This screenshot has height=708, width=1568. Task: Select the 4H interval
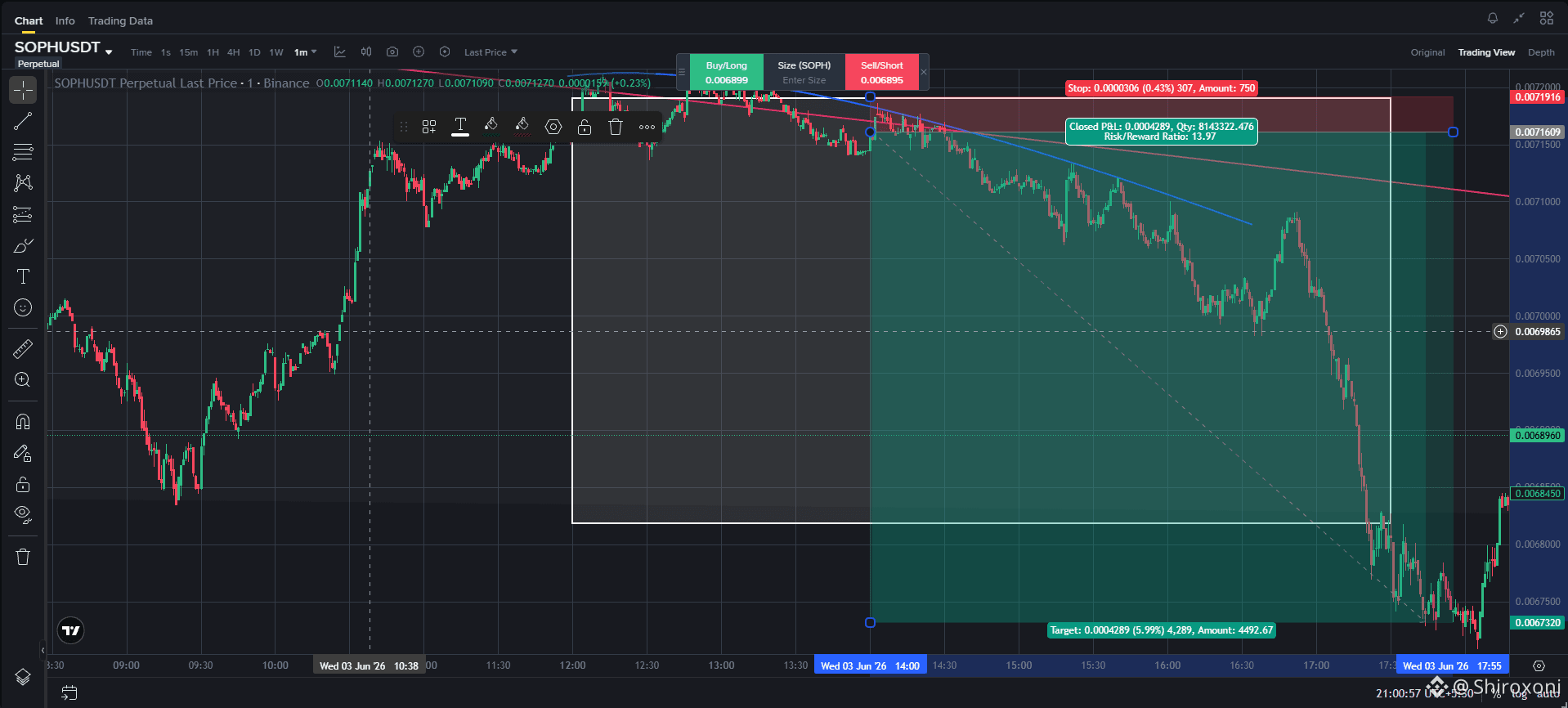click(233, 52)
